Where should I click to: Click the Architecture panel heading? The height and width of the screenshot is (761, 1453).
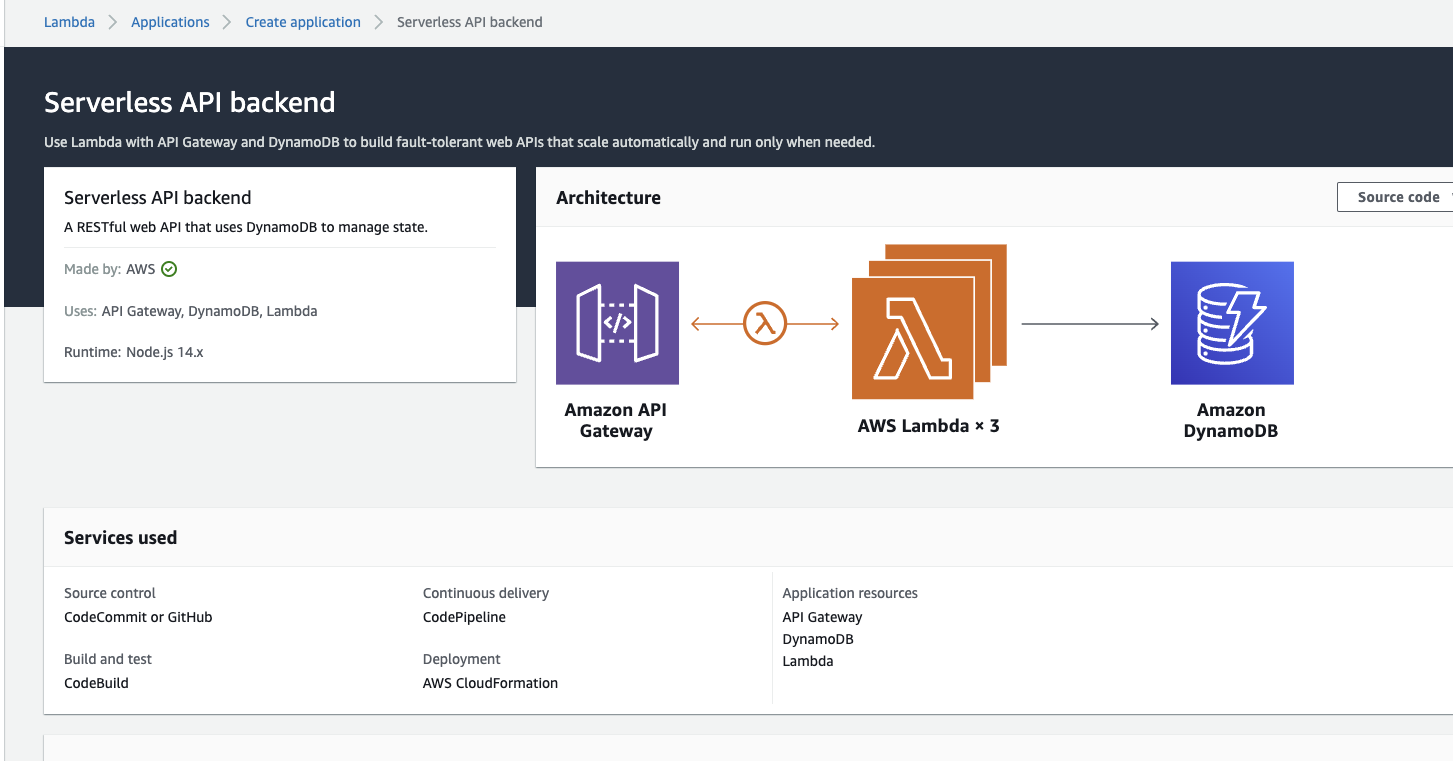point(608,198)
